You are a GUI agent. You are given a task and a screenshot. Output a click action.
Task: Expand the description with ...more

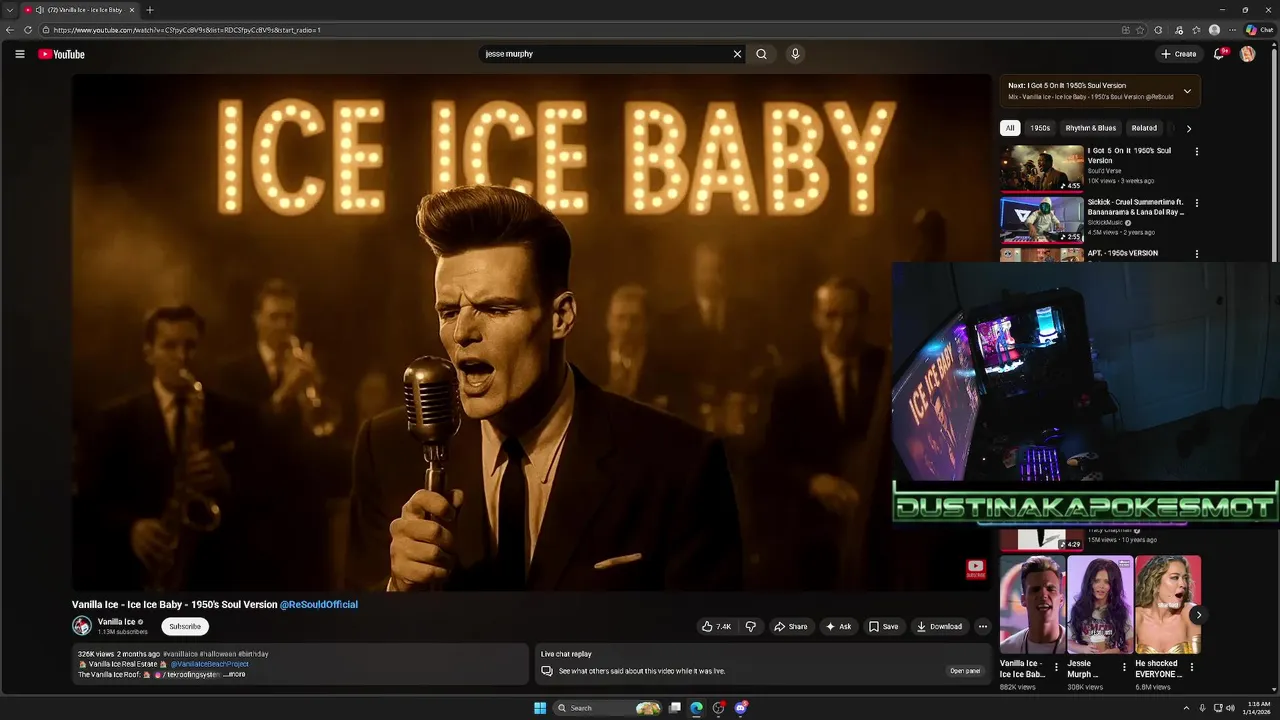pos(234,675)
